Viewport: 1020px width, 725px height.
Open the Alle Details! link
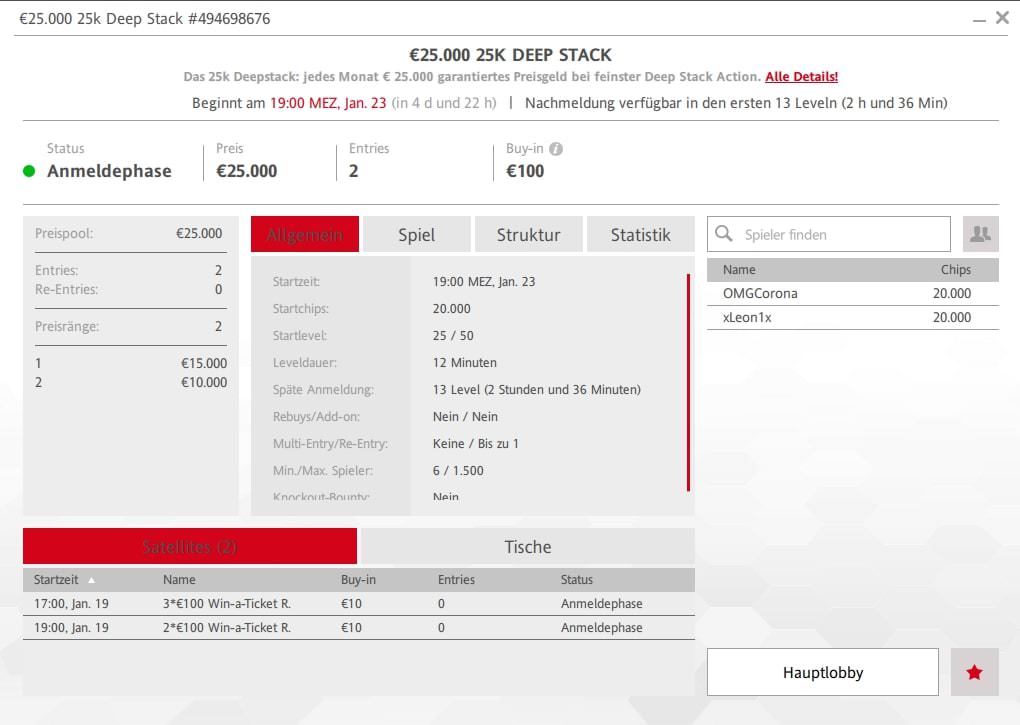click(x=801, y=77)
